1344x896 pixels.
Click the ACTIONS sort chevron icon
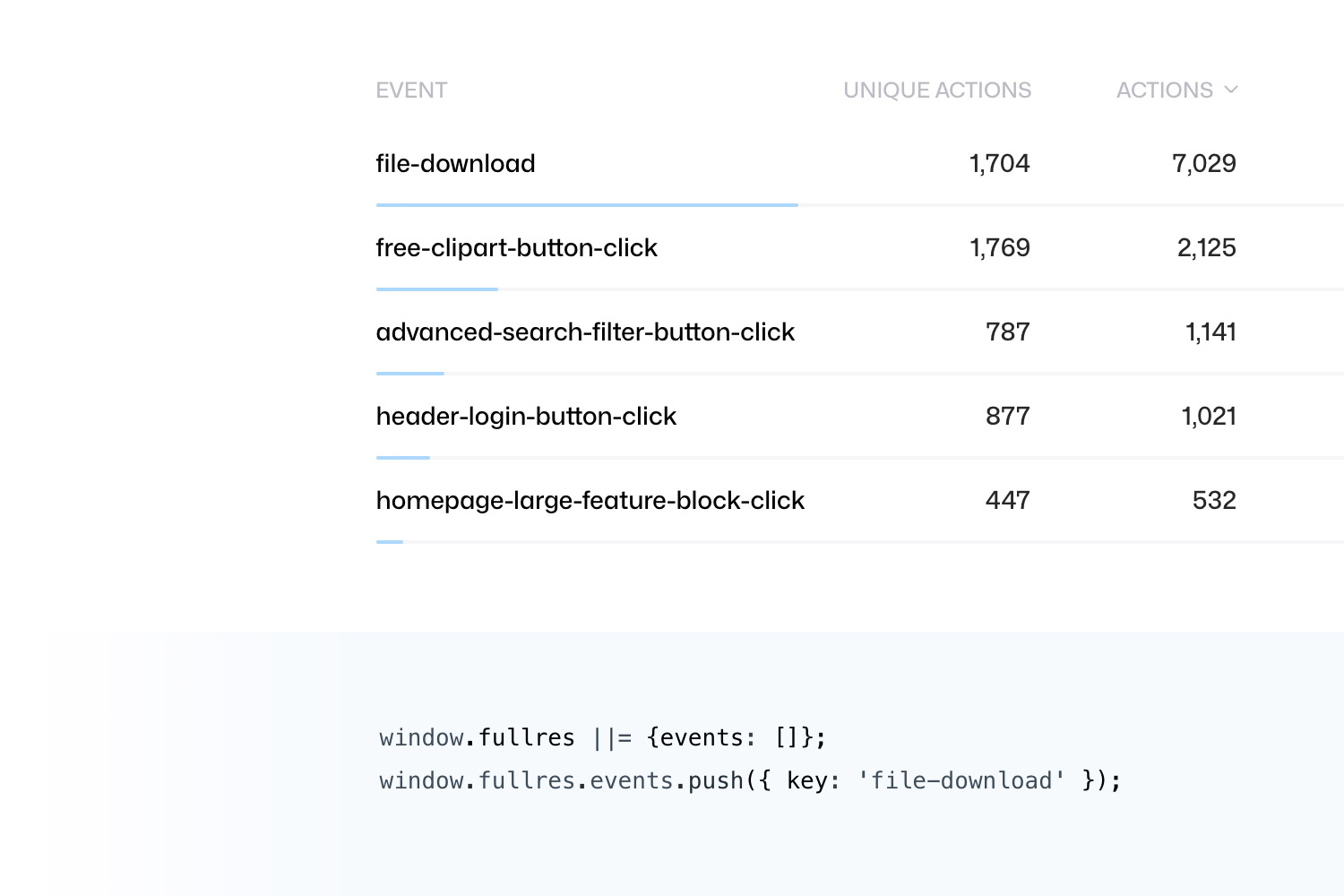1231,90
